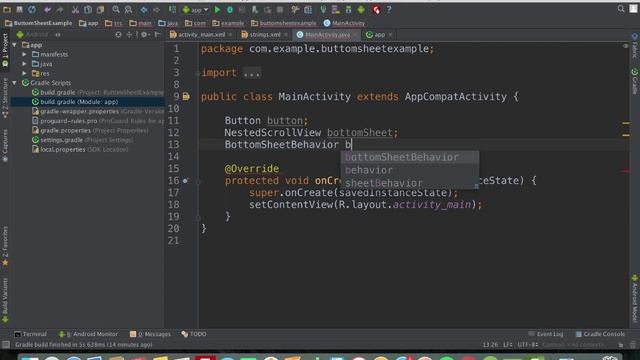Click the navigate Back arrow icon
Screen dimensions: 640x360
pos(144,9)
